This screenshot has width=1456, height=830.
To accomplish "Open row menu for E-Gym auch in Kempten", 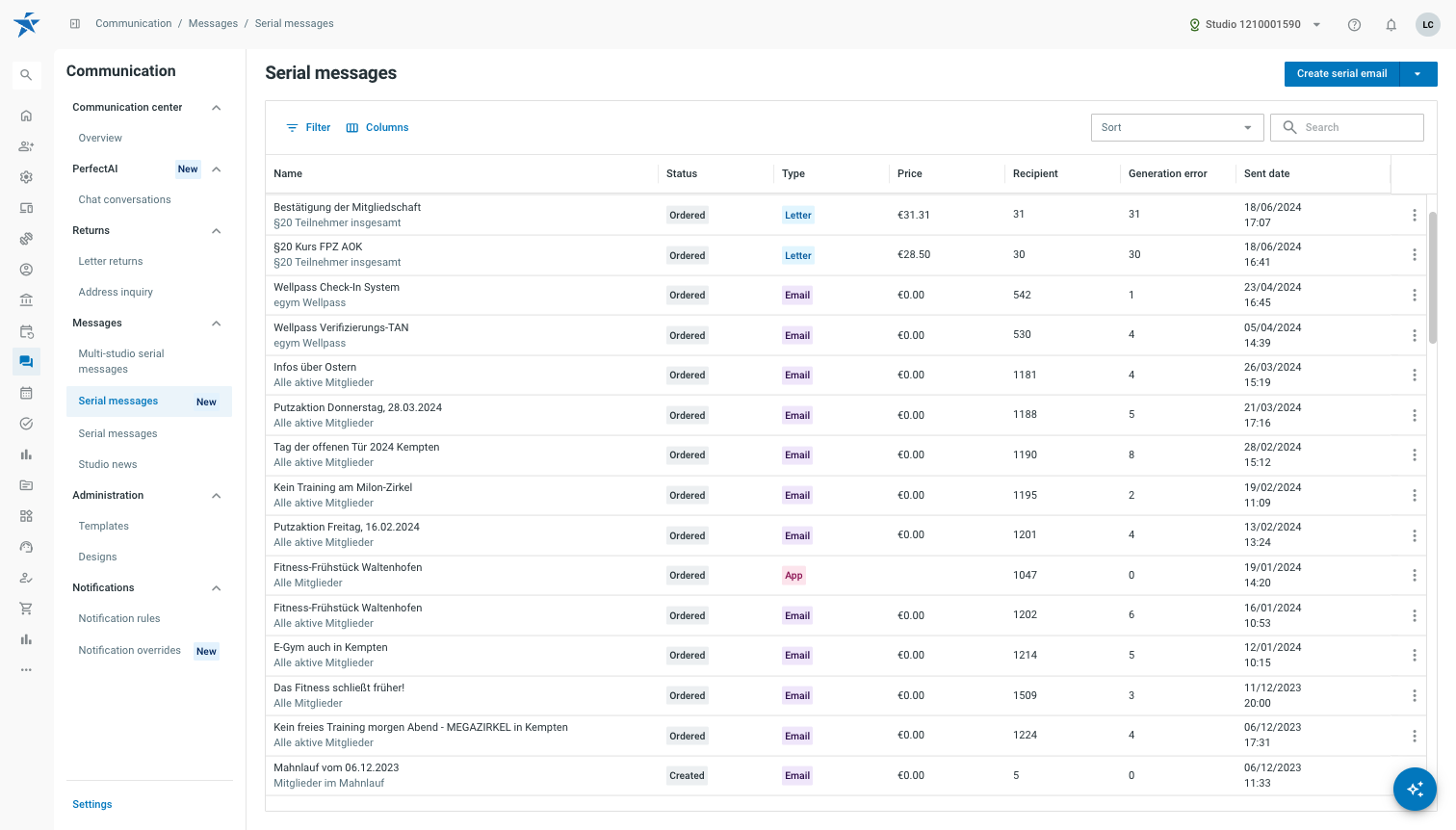I will [x=1415, y=656].
